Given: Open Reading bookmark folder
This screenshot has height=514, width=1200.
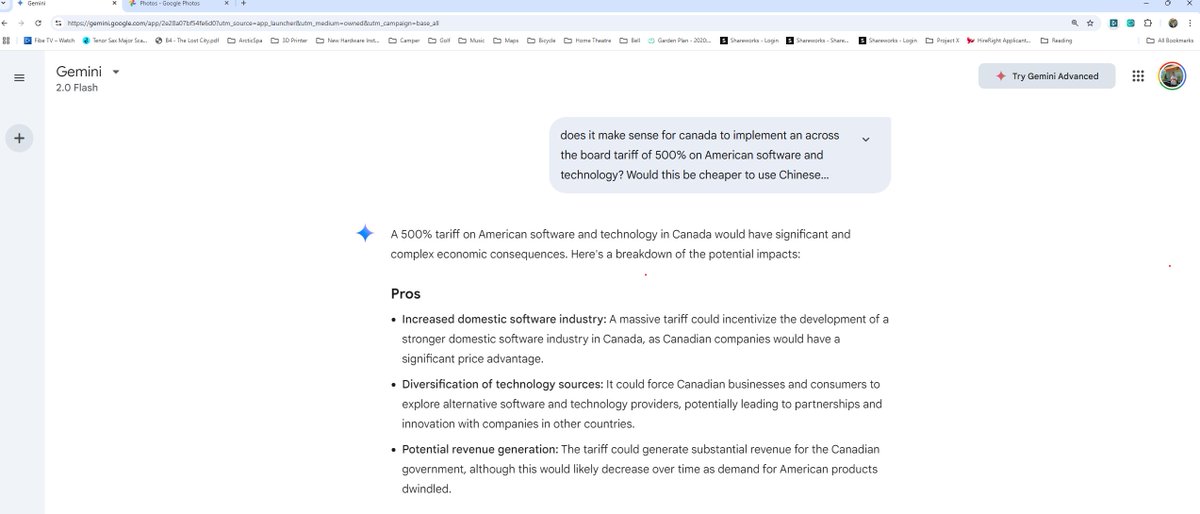Looking at the screenshot, I should pyautogui.click(x=1057, y=41).
